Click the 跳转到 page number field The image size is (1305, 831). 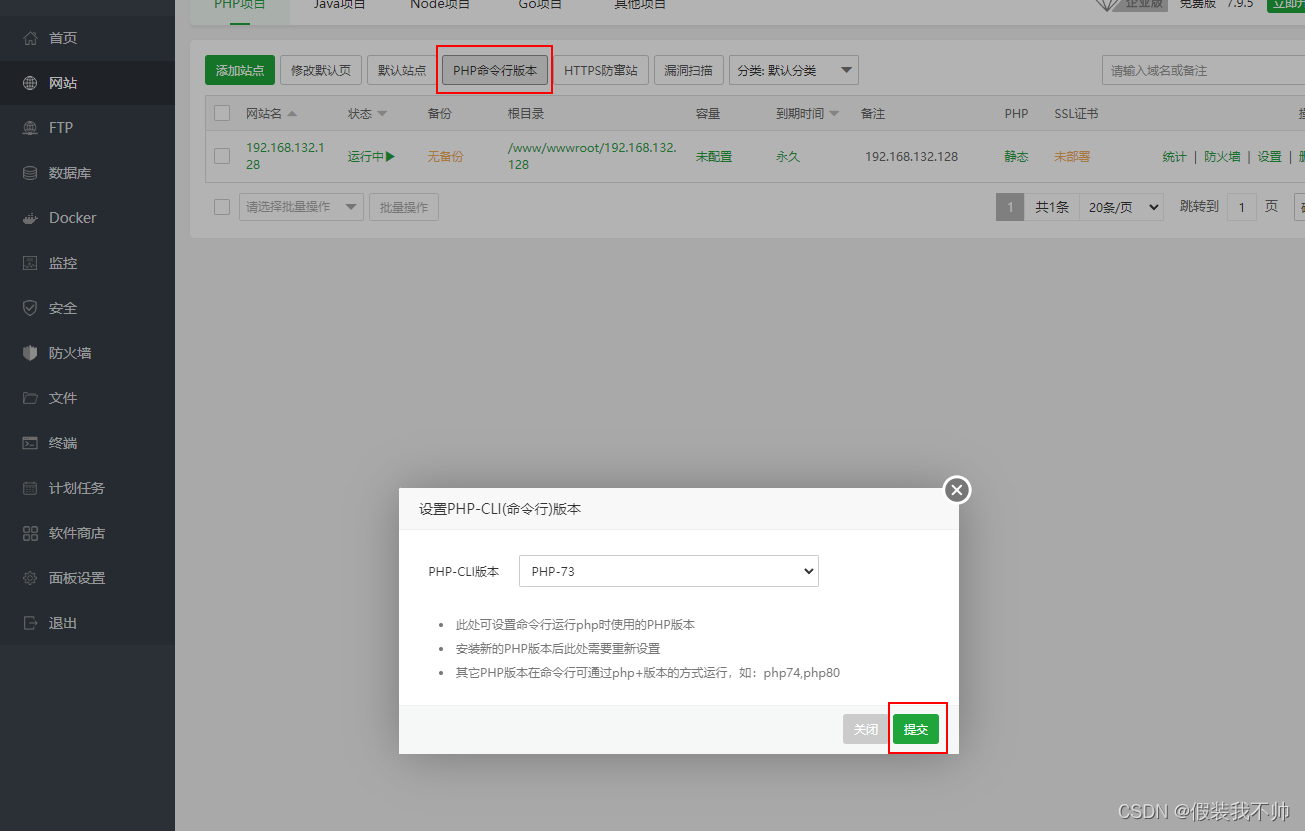[x=1241, y=207]
